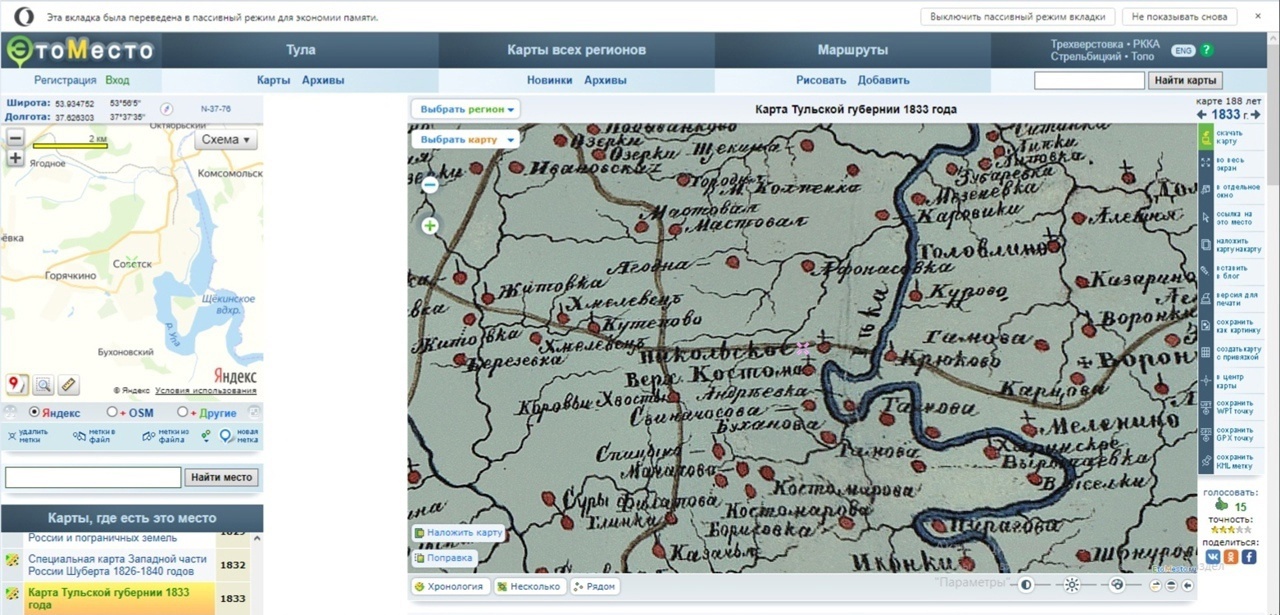The height and width of the screenshot is (615, 1280).
Task: Open the Карты всех регионов tab
Action: pyautogui.click(x=576, y=50)
